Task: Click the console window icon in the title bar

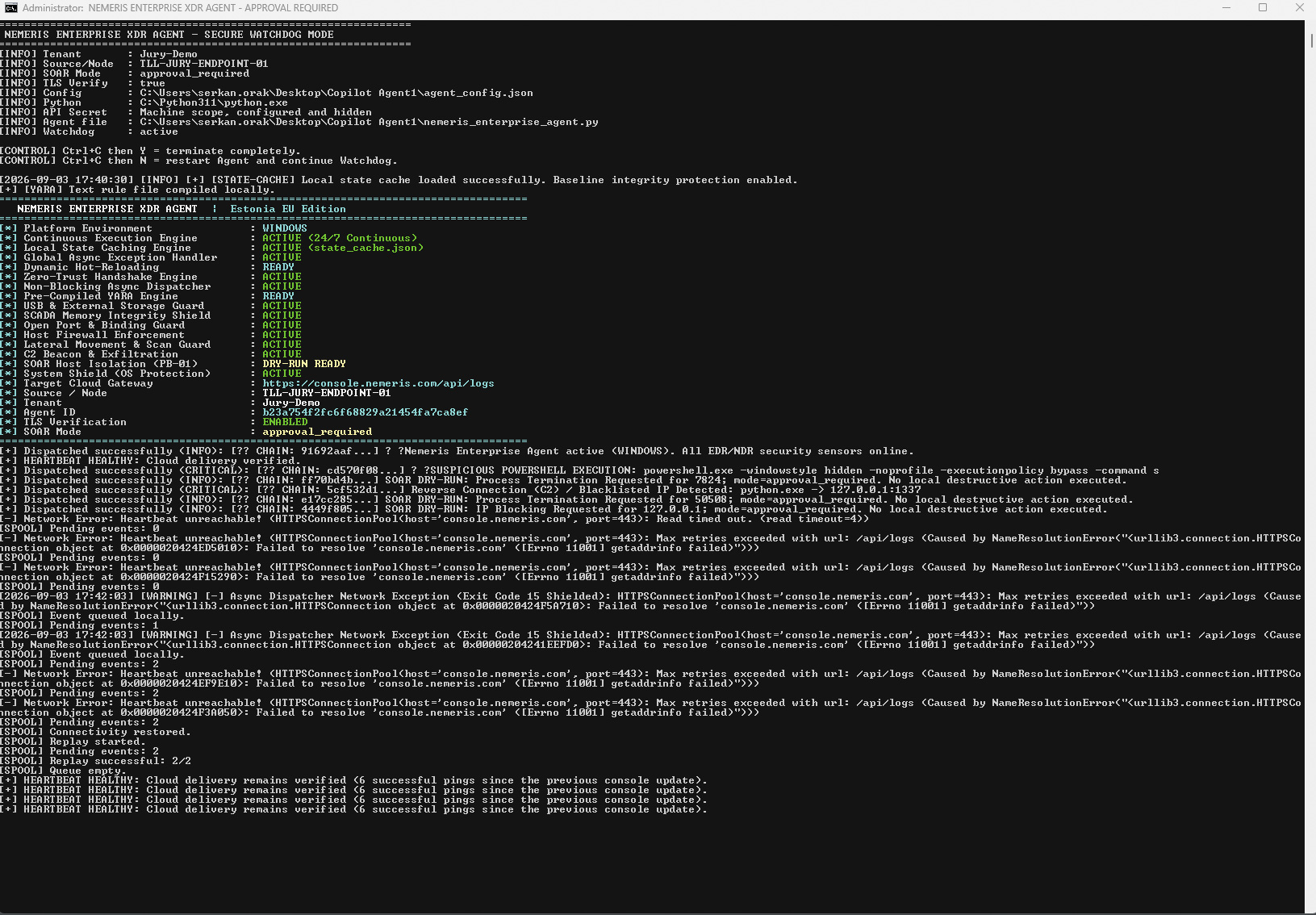Action: click(x=11, y=8)
